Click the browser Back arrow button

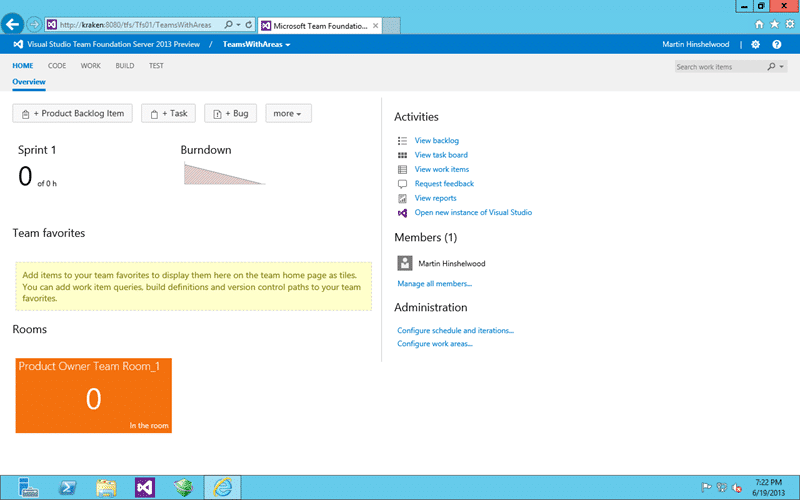click(x=12, y=23)
